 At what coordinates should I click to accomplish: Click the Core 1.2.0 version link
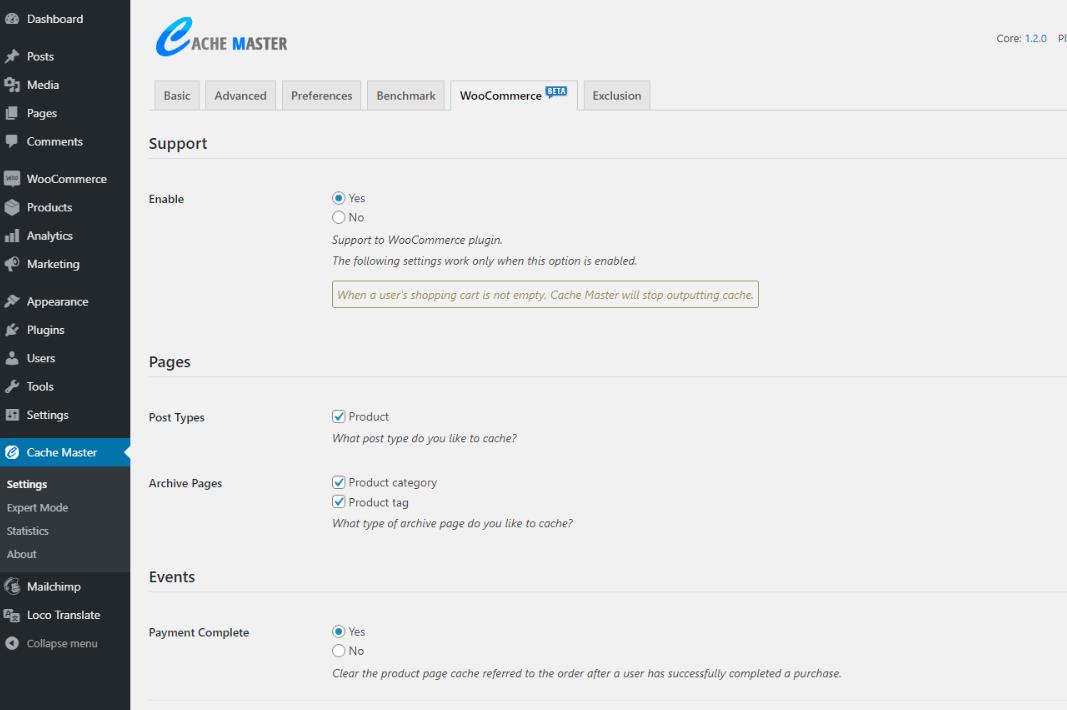tap(1036, 39)
